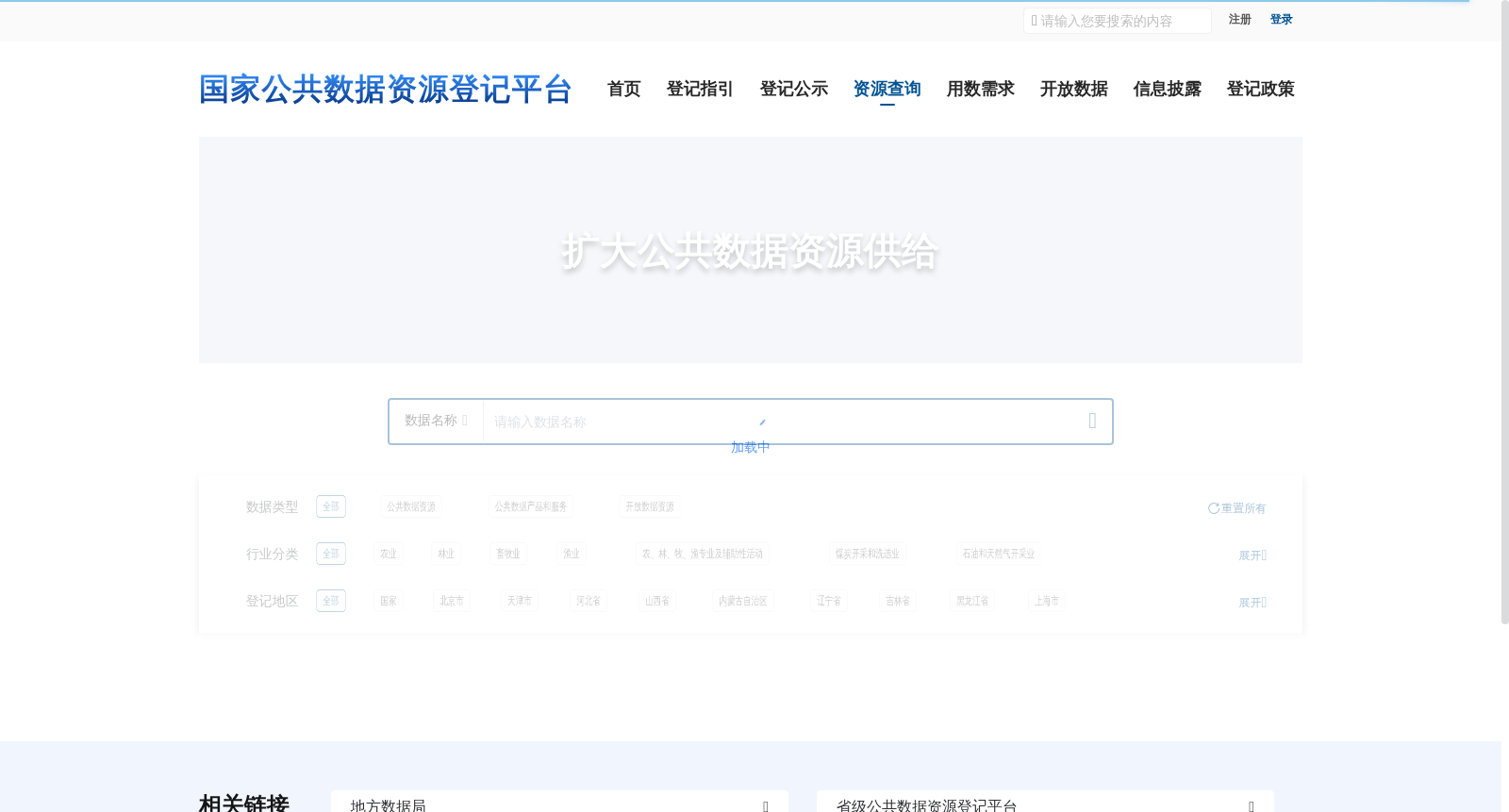Select 开放数据资源 data type filter

click(650, 506)
